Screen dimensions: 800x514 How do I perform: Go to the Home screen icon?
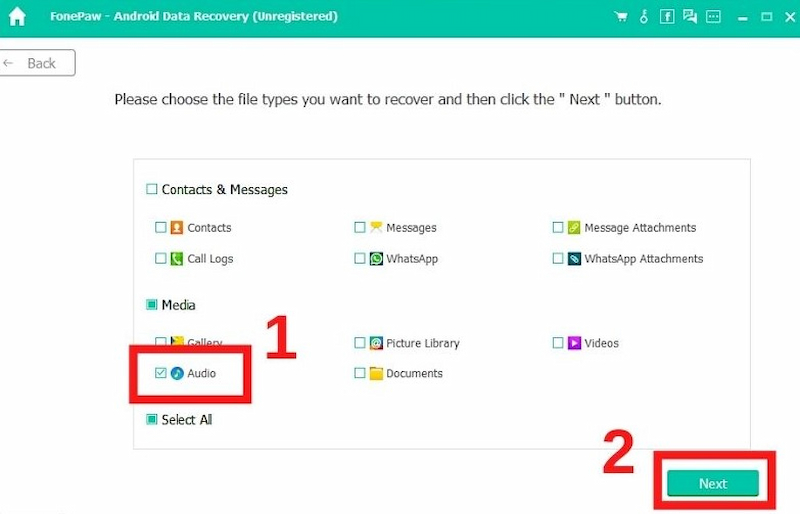coord(17,16)
